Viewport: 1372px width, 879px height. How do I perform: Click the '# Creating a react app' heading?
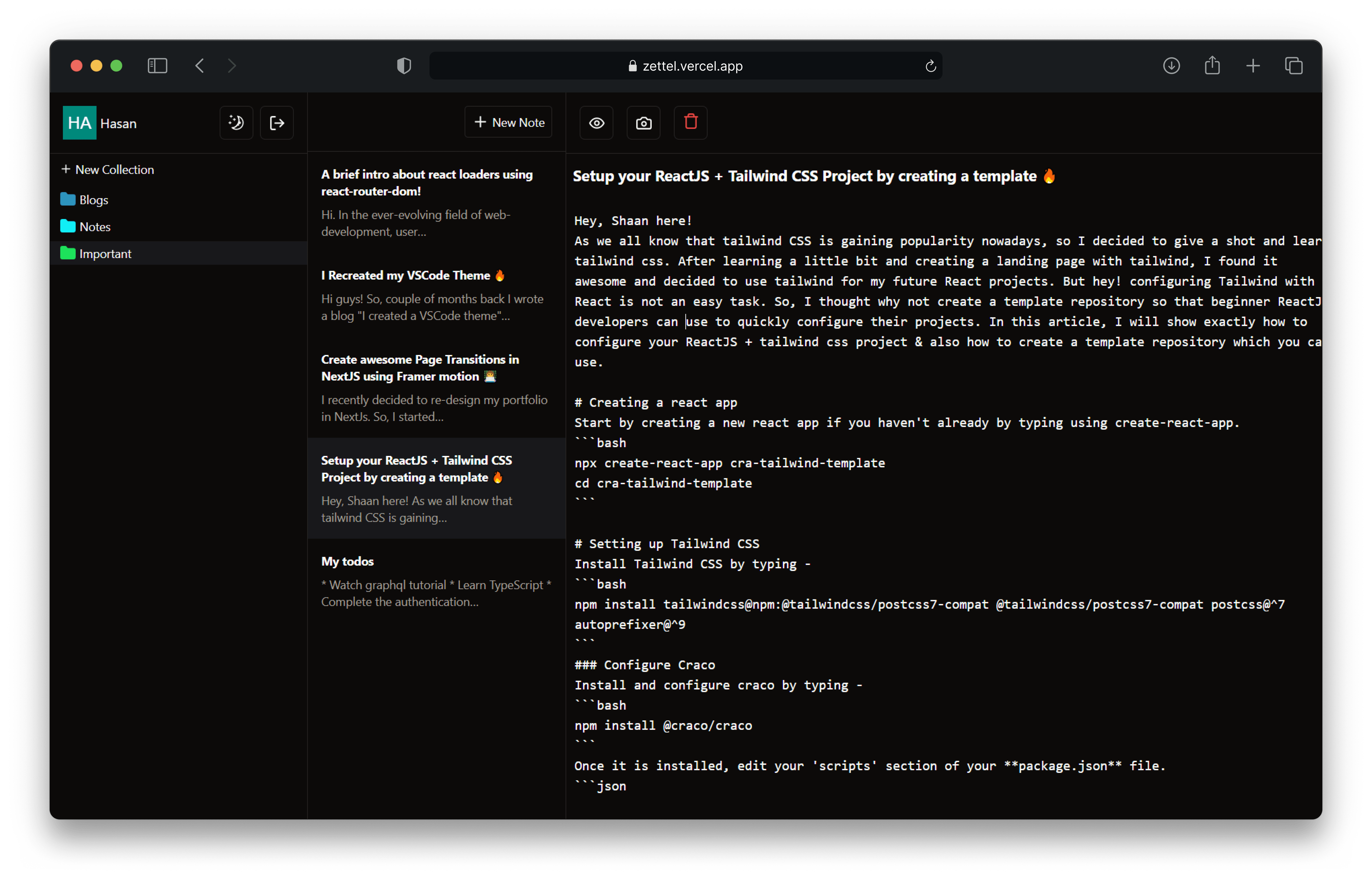coord(656,402)
